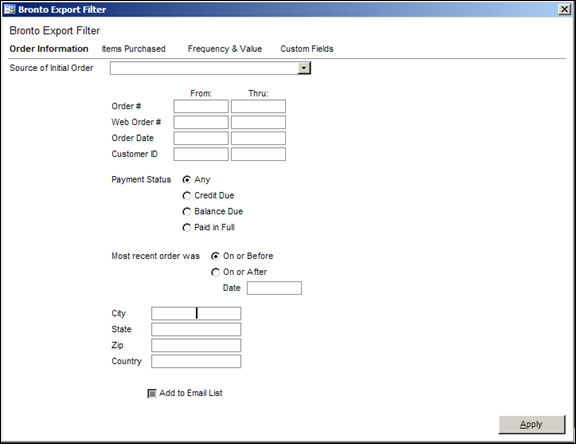The image size is (576, 444).
Task: Go to the Custom Fields tab
Action: [307, 49]
